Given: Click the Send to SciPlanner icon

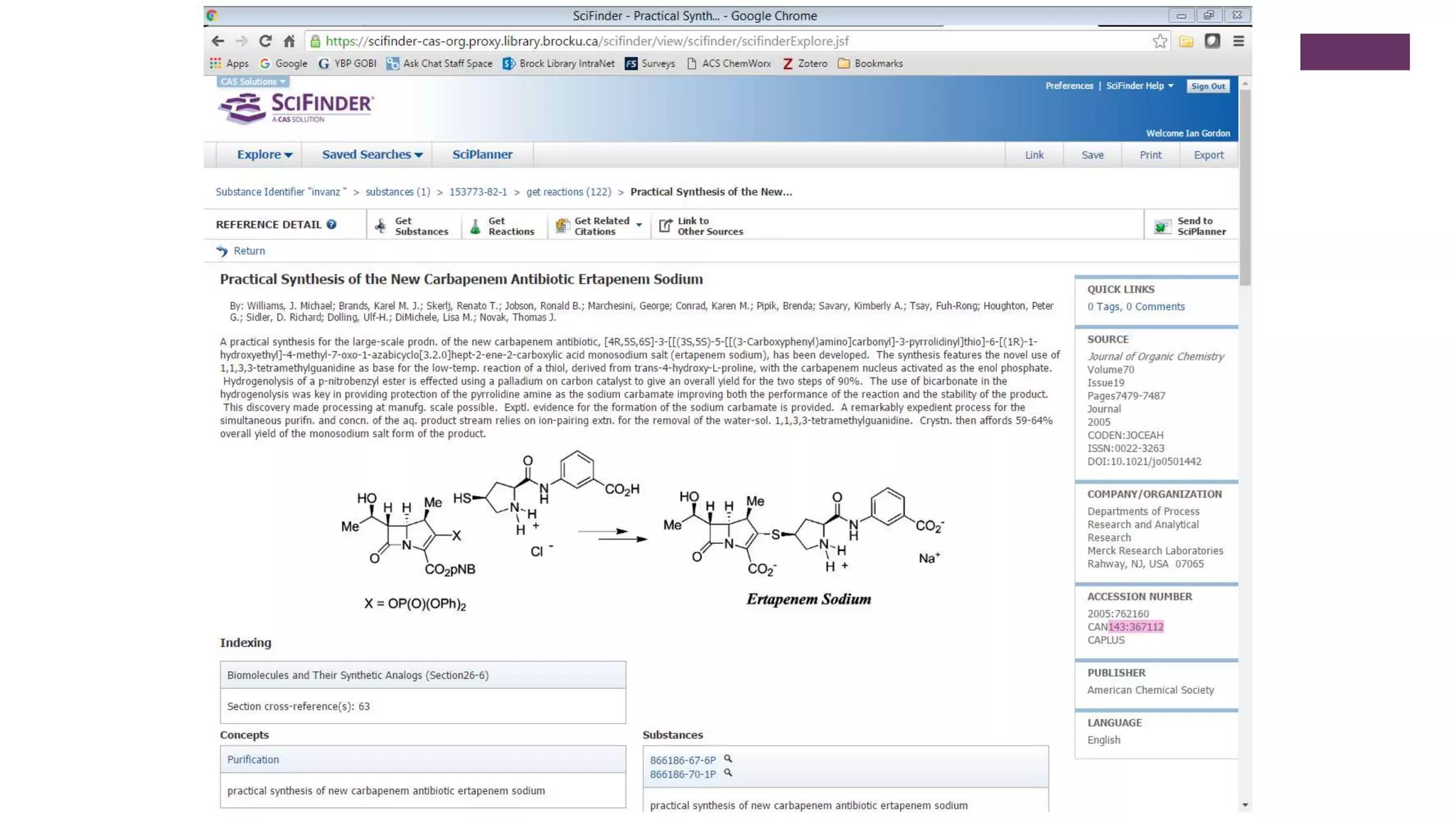Looking at the screenshot, I should click(x=1162, y=226).
